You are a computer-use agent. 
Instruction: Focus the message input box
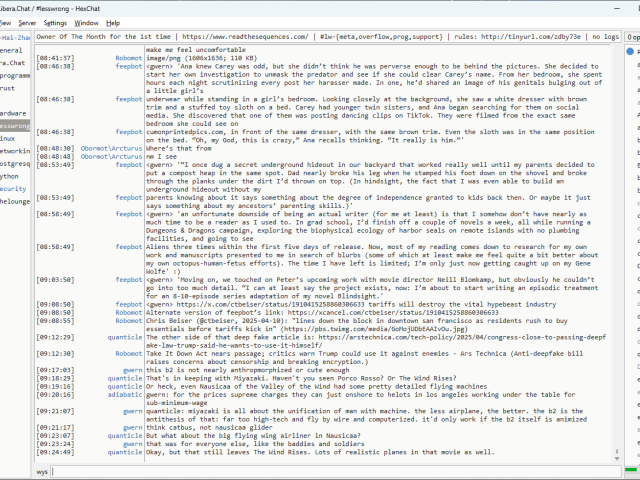(x=330, y=470)
